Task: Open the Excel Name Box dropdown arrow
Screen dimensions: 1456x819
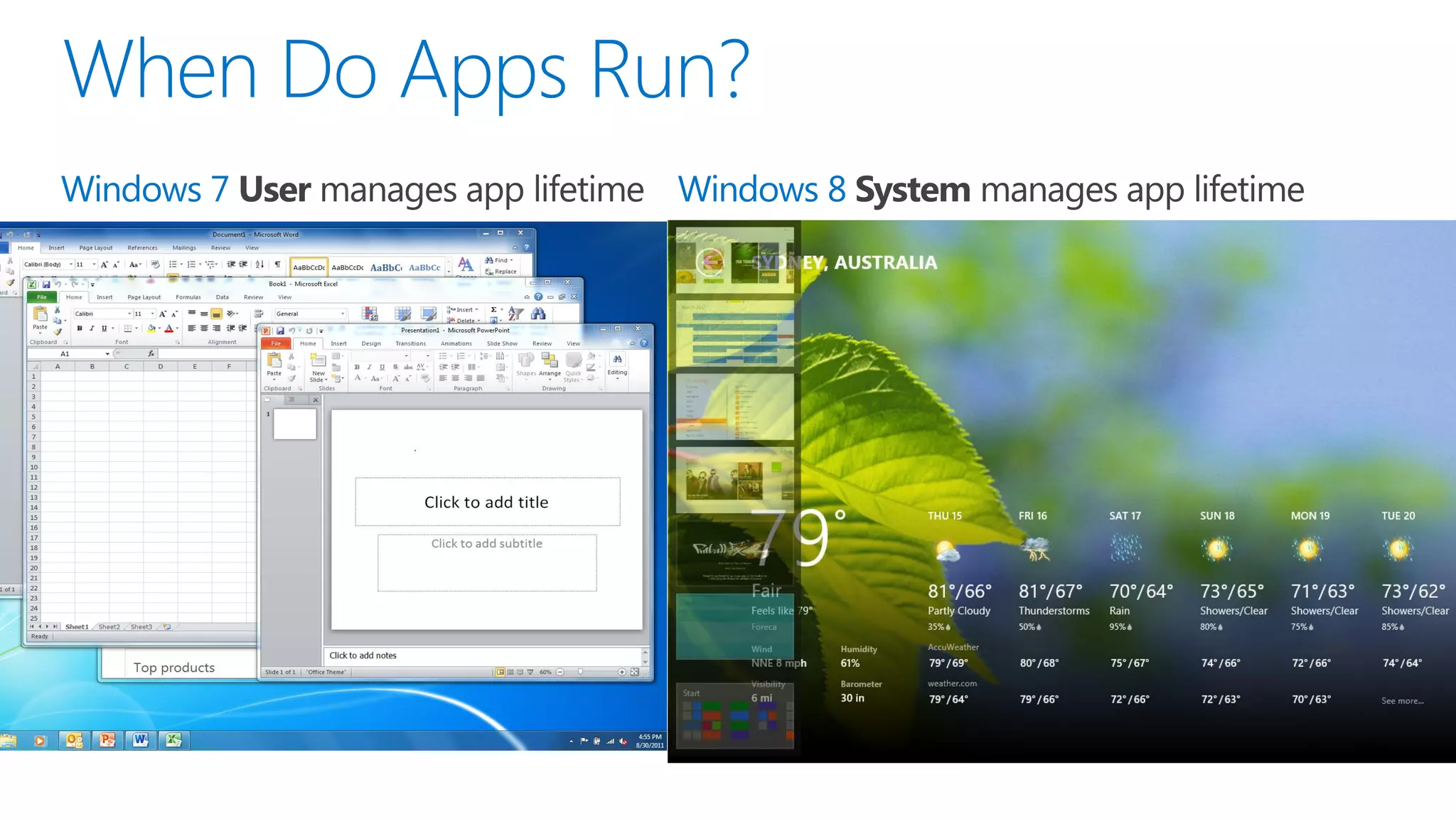Action: 107,353
